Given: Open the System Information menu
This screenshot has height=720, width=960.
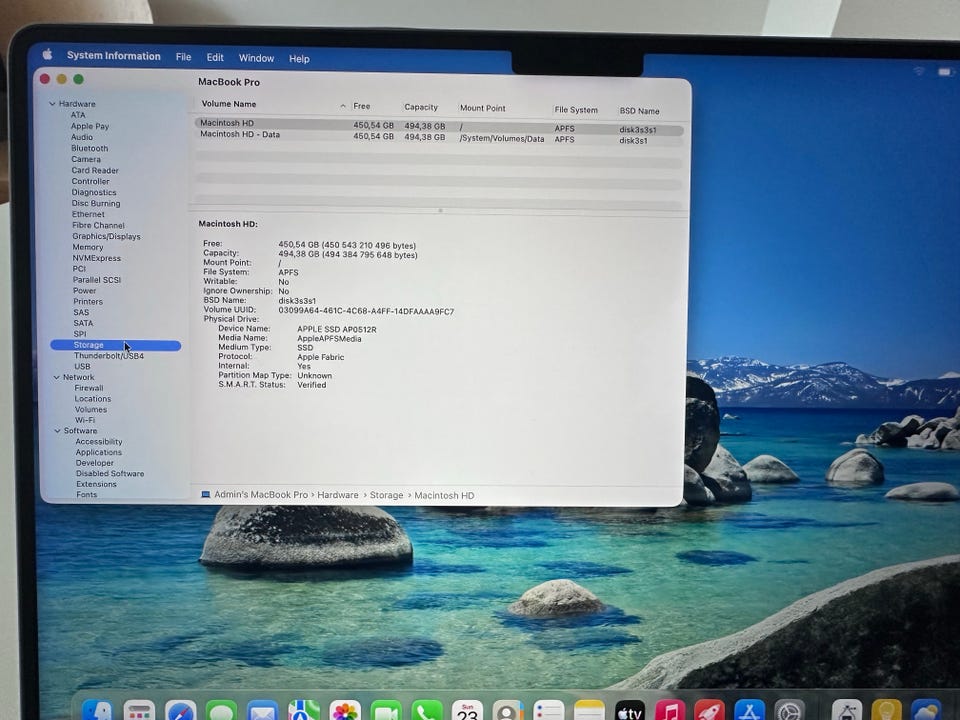Looking at the screenshot, I should coord(114,56).
